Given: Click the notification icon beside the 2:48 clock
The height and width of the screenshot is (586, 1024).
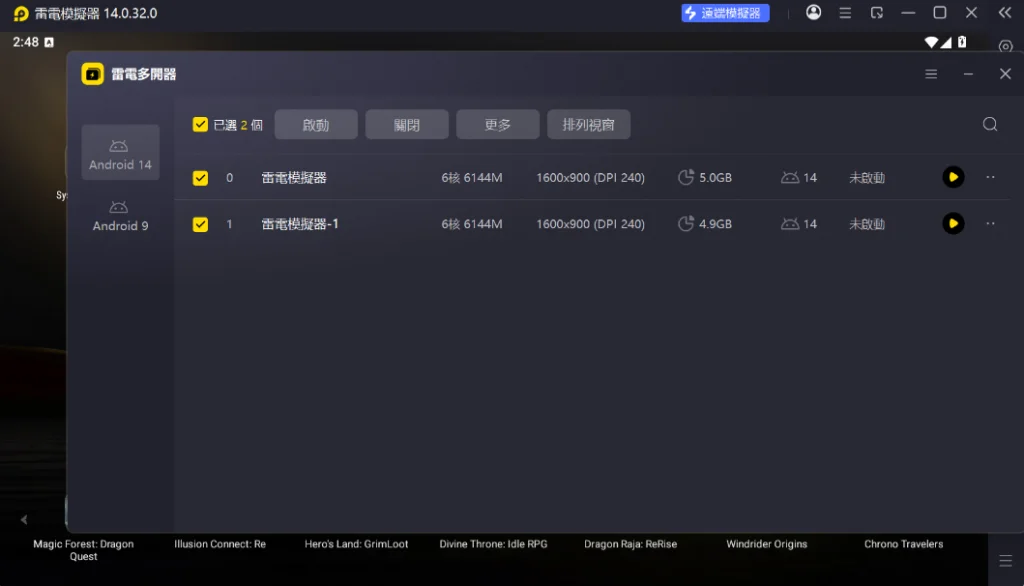Looking at the screenshot, I should pos(49,42).
